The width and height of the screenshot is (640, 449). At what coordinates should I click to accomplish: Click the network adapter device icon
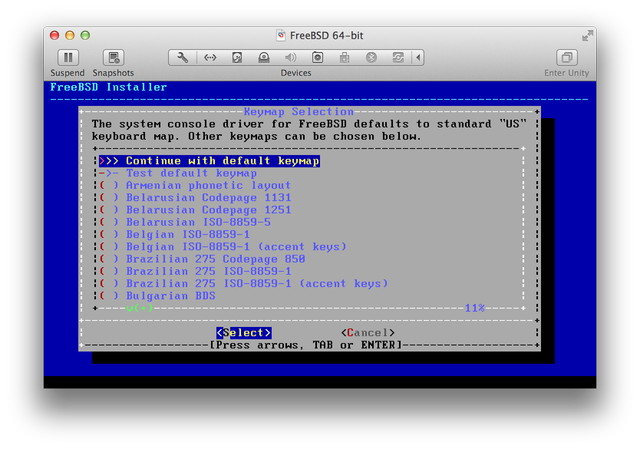210,58
